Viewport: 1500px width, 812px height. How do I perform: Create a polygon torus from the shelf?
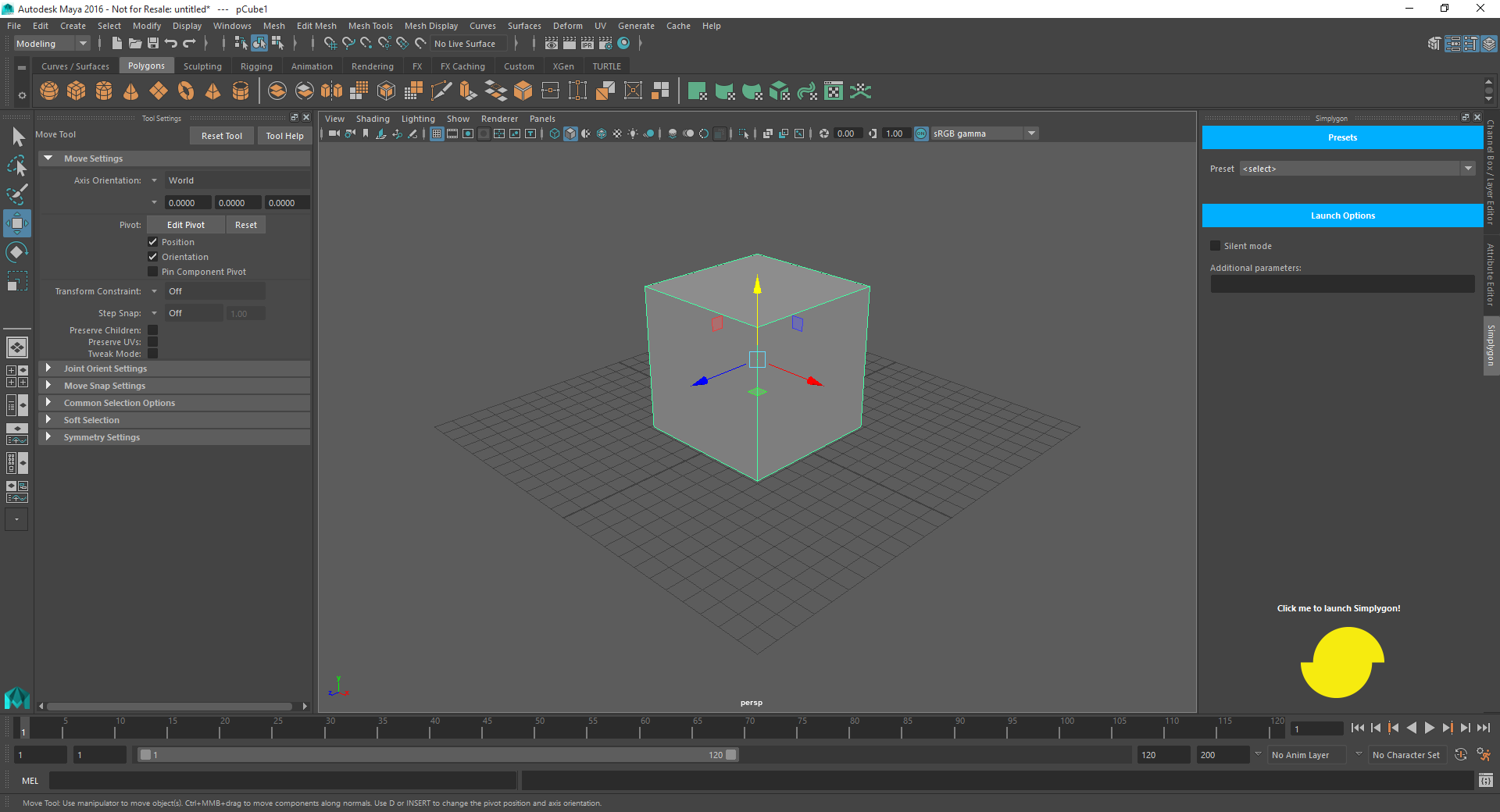[186, 91]
